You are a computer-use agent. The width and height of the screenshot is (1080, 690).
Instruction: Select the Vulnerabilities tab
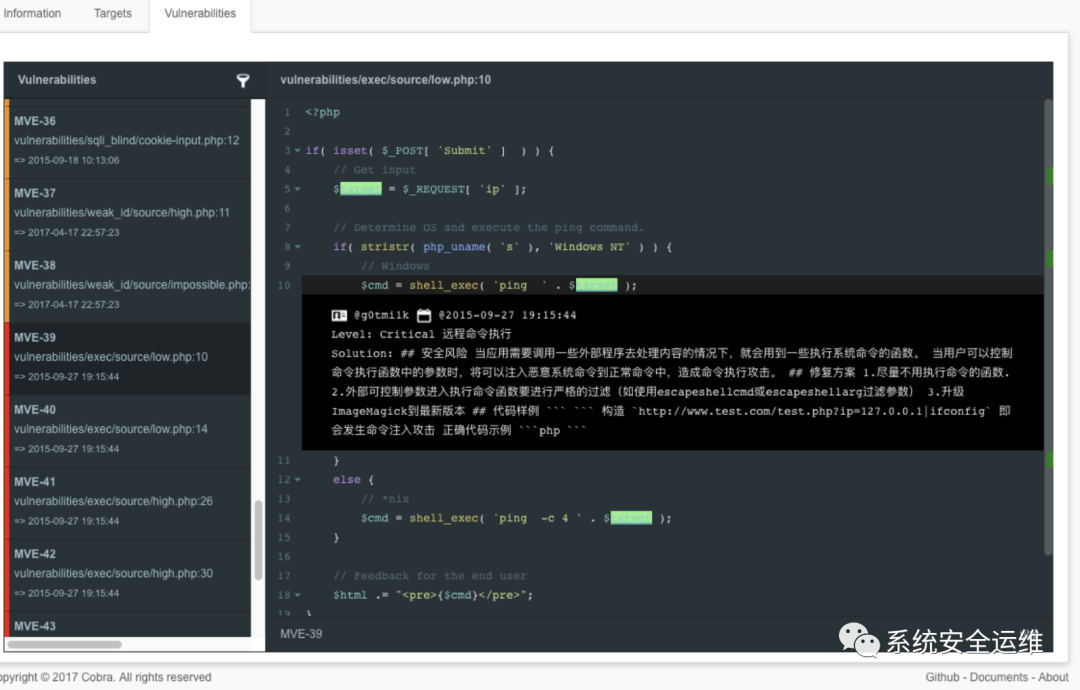click(200, 13)
